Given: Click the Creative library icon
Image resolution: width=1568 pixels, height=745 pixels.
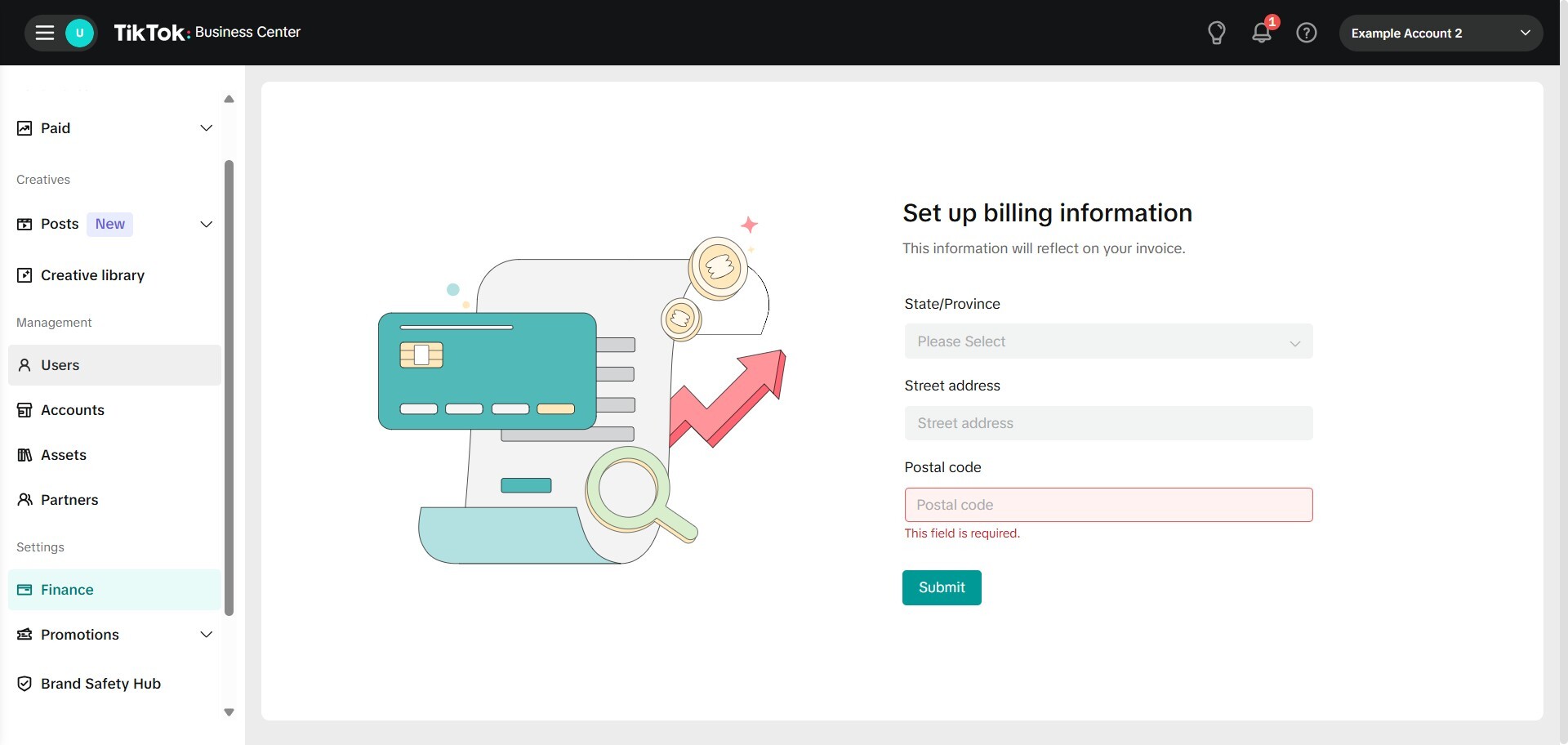Looking at the screenshot, I should pos(24,275).
